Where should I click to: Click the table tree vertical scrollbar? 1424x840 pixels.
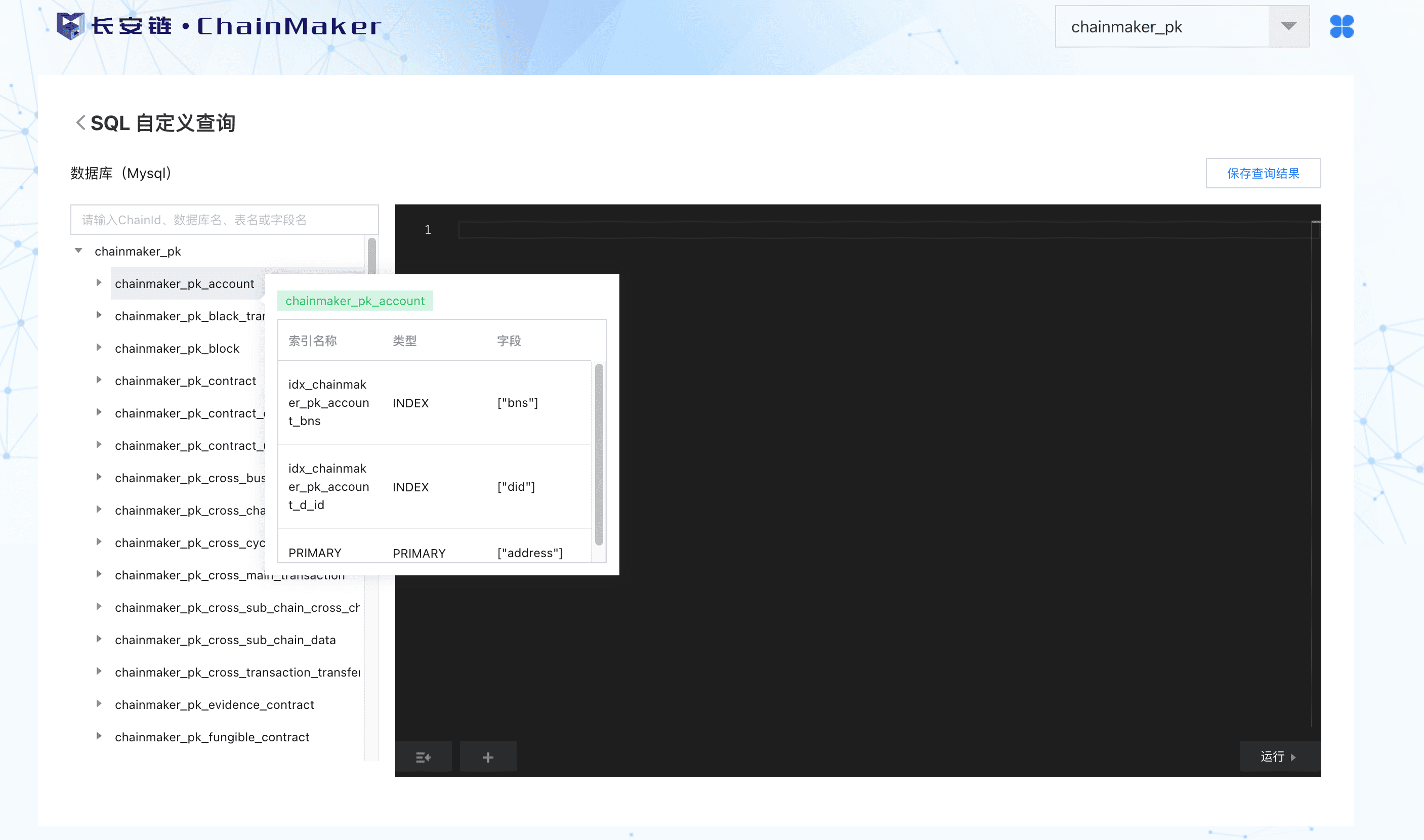click(x=372, y=256)
